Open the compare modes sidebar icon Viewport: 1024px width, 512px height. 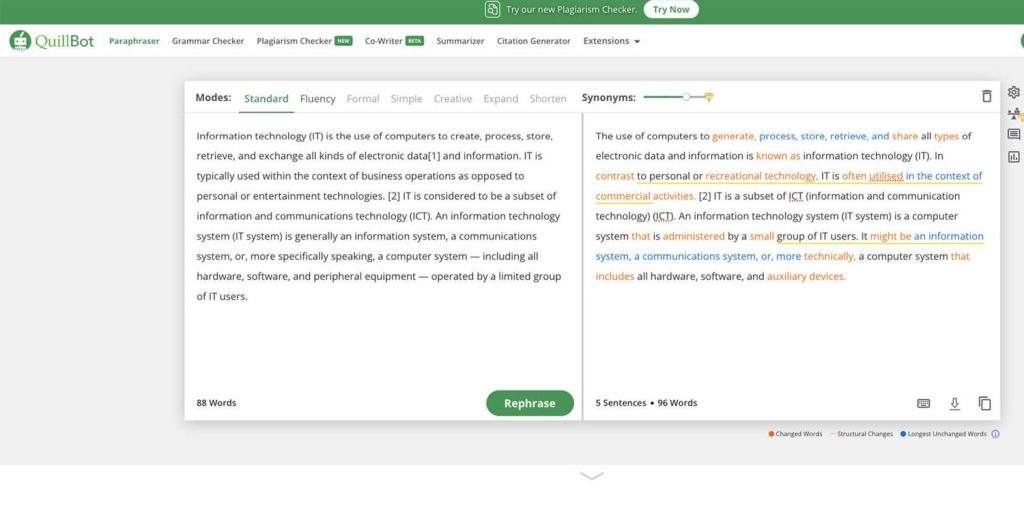(x=1014, y=114)
